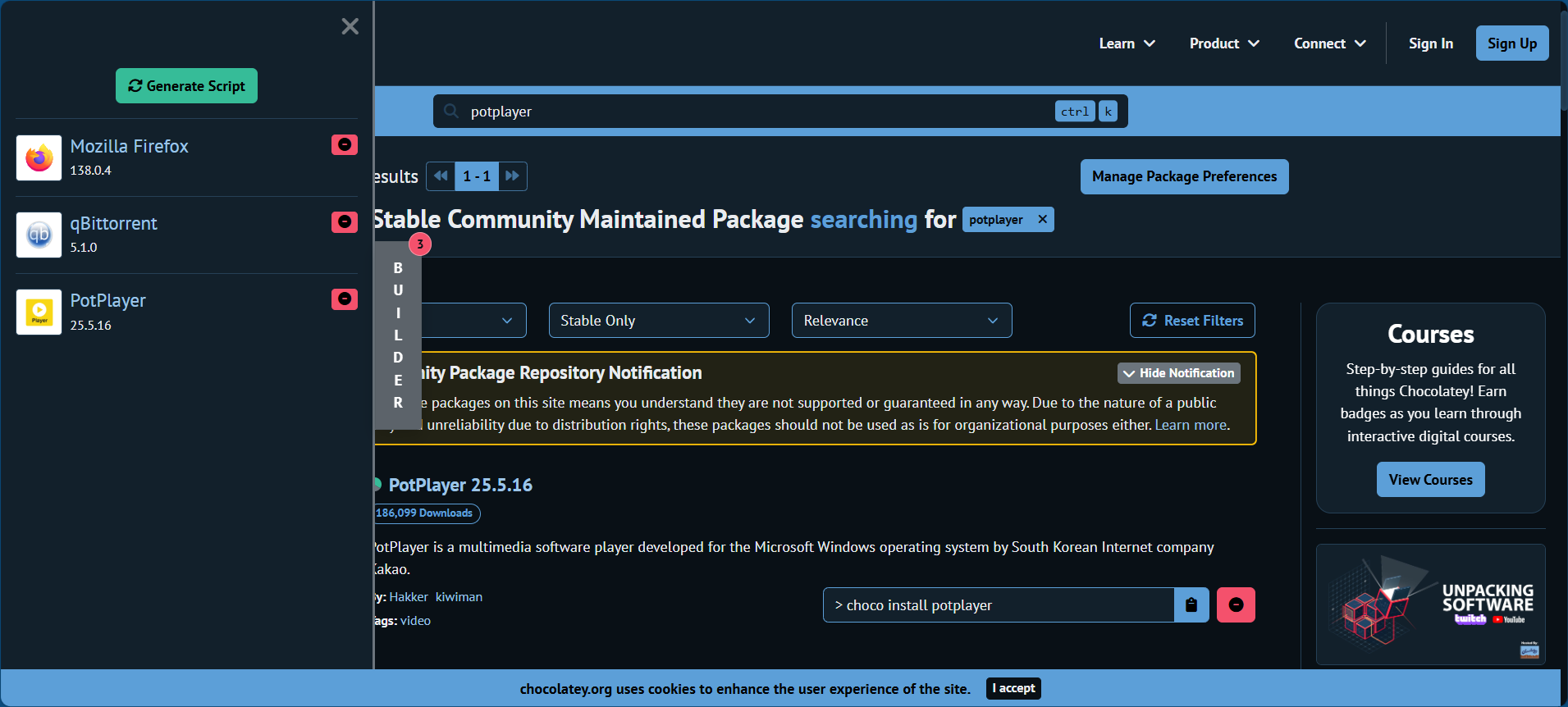1568x707 pixels.
Task: Follow the Learn more link
Action: 1191,425
